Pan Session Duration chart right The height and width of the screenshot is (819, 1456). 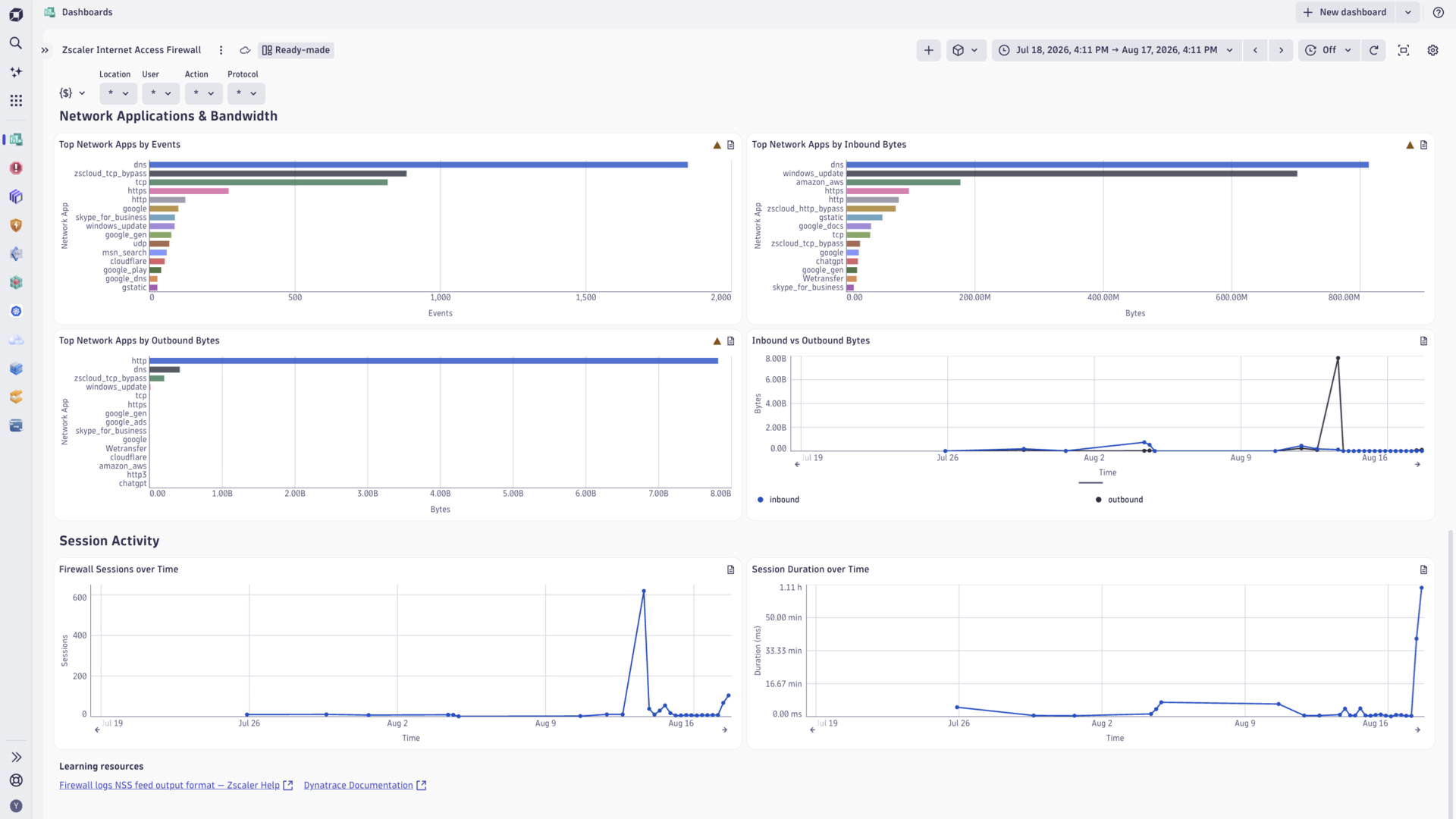(x=1417, y=730)
